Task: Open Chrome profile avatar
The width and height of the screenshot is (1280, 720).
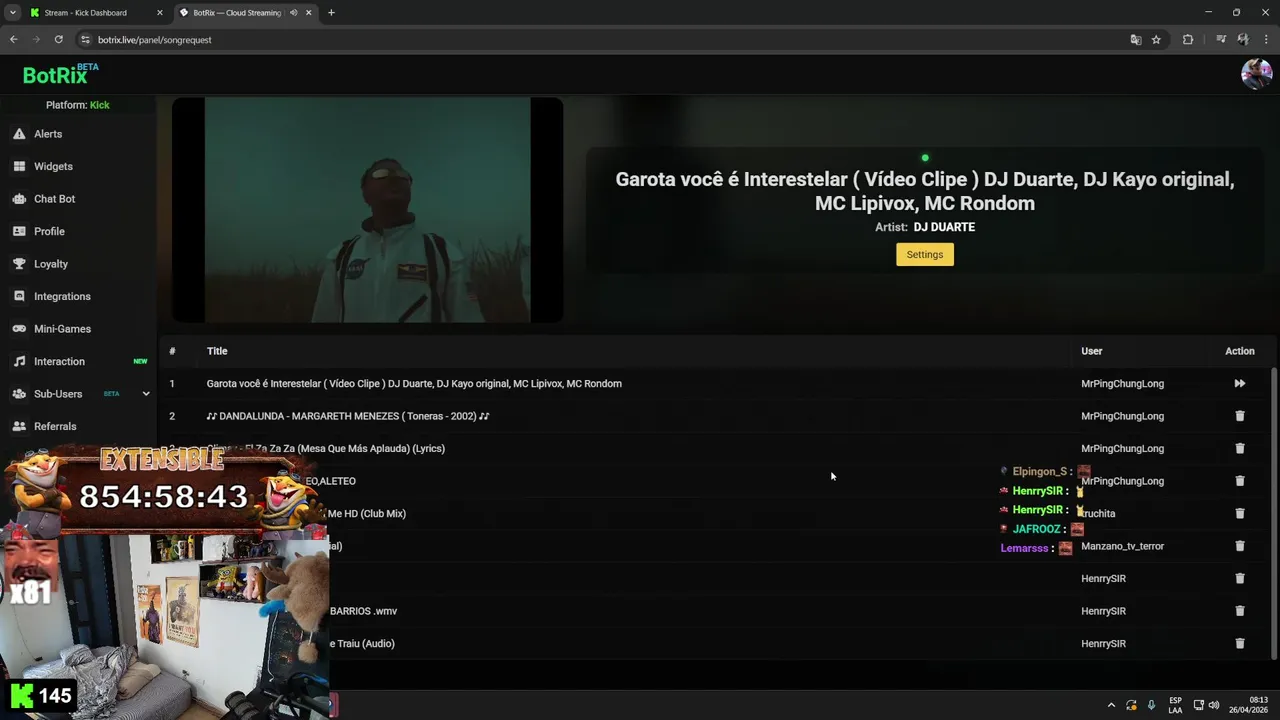Action: pos(1243,40)
